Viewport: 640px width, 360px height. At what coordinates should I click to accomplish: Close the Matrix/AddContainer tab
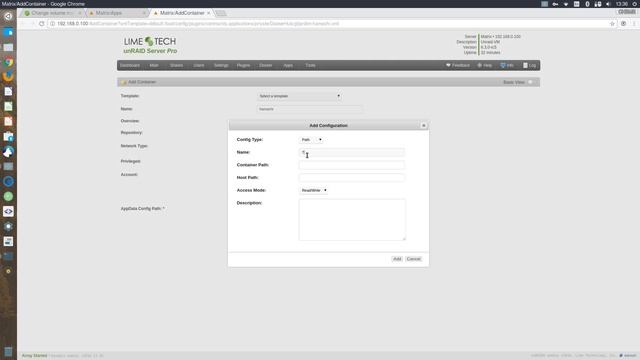pos(209,13)
